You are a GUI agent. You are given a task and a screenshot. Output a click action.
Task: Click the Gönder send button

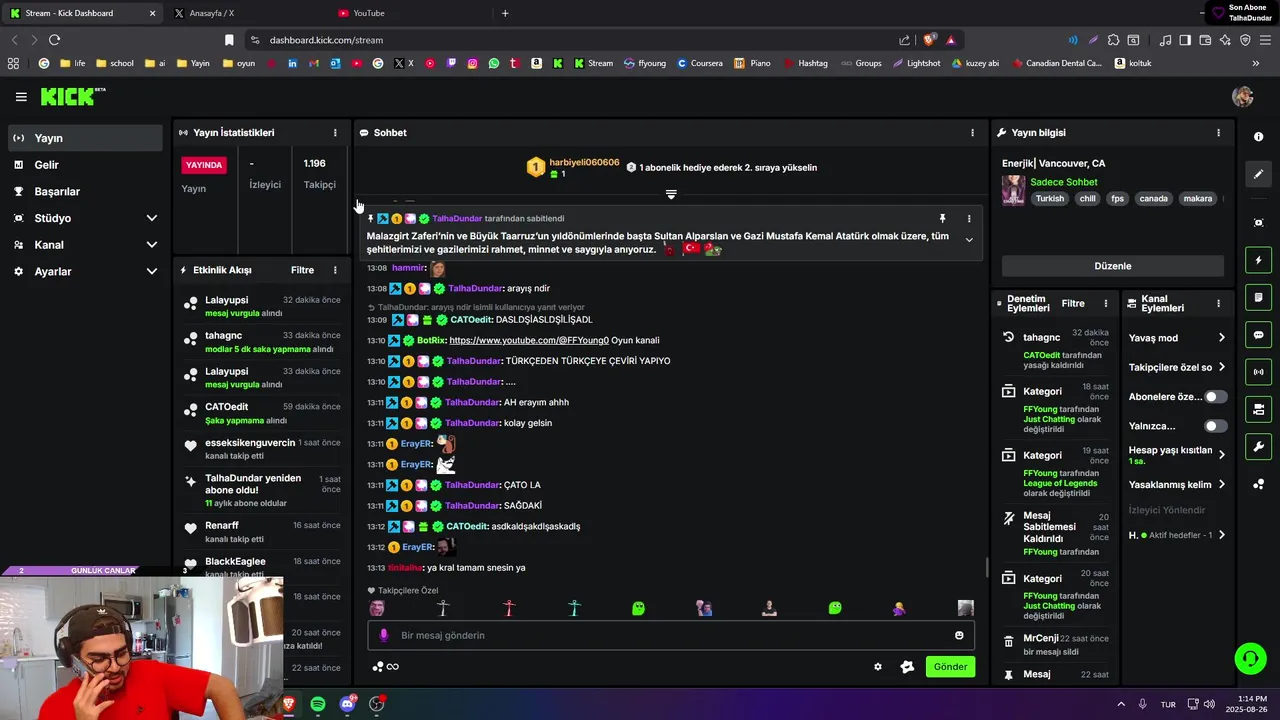pyautogui.click(x=950, y=667)
